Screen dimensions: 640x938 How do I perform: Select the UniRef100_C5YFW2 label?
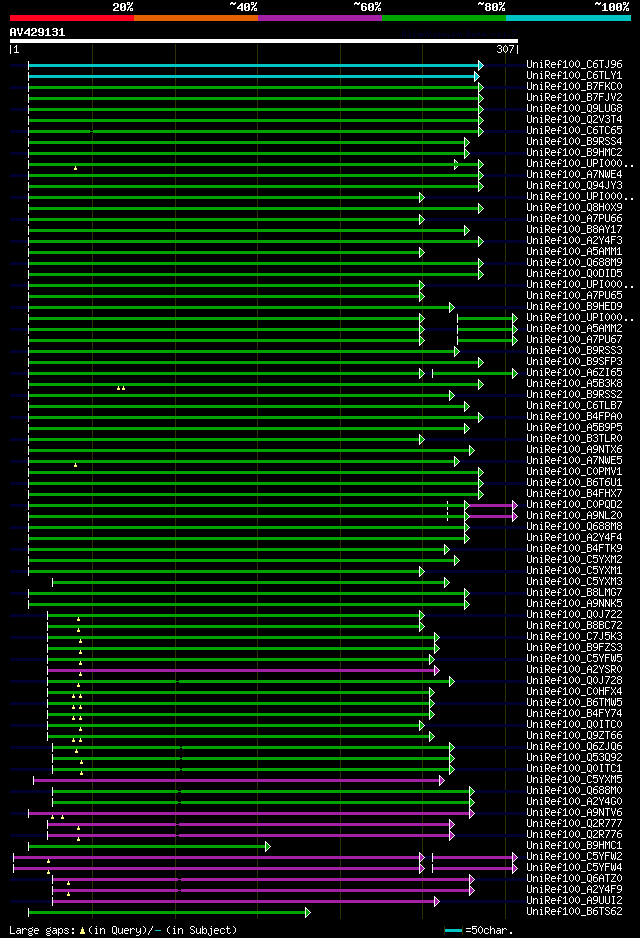click(x=574, y=856)
